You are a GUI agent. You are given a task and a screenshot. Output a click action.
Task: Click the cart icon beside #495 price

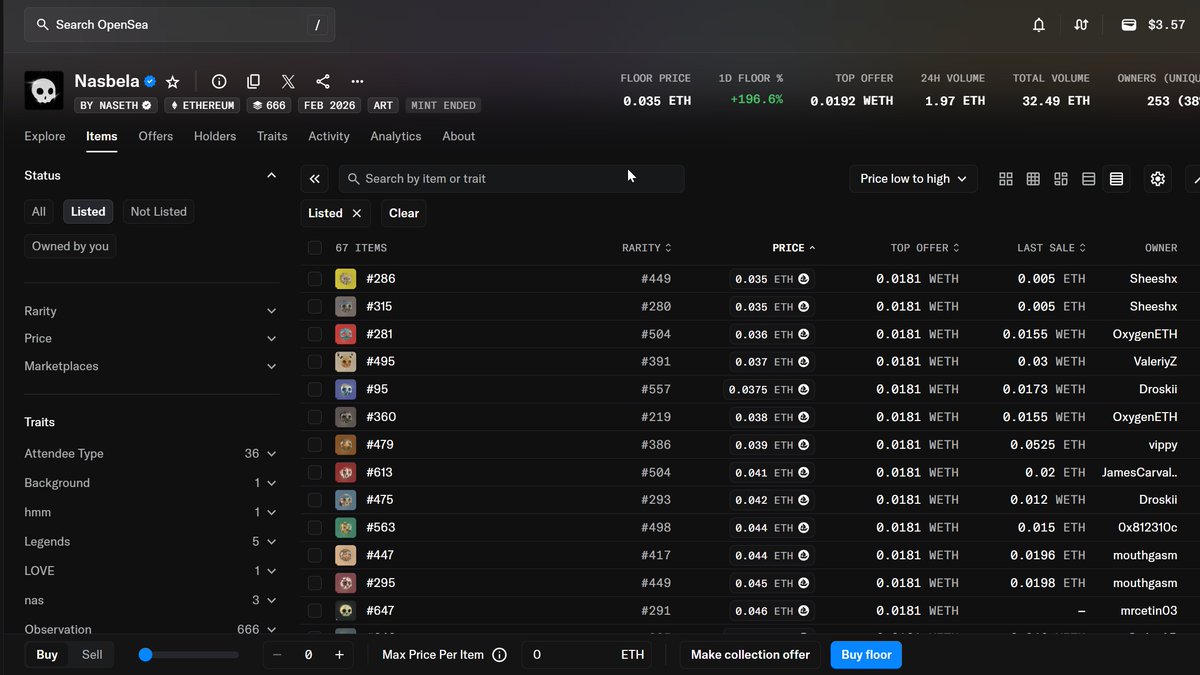804,362
